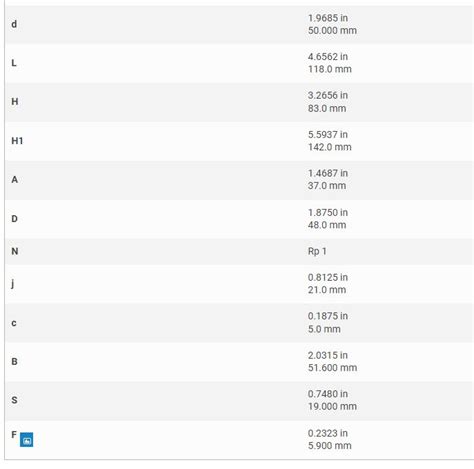Image resolution: width=474 pixels, height=469 pixels.
Task: Select the S dimension label
Action: pyautogui.click(x=14, y=400)
